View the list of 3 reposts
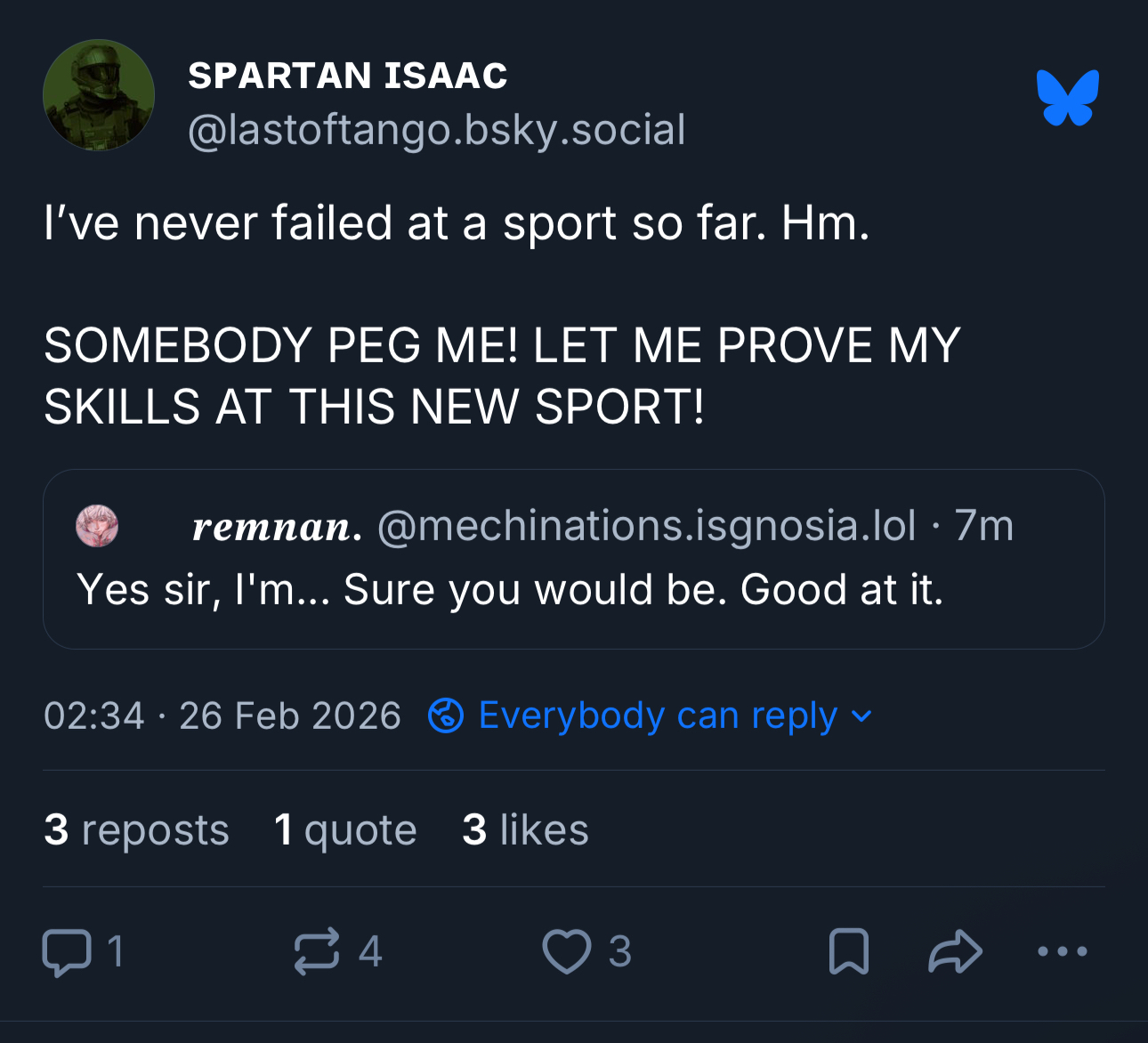Viewport: 1148px width, 1043px height. (x=136, y=829)
